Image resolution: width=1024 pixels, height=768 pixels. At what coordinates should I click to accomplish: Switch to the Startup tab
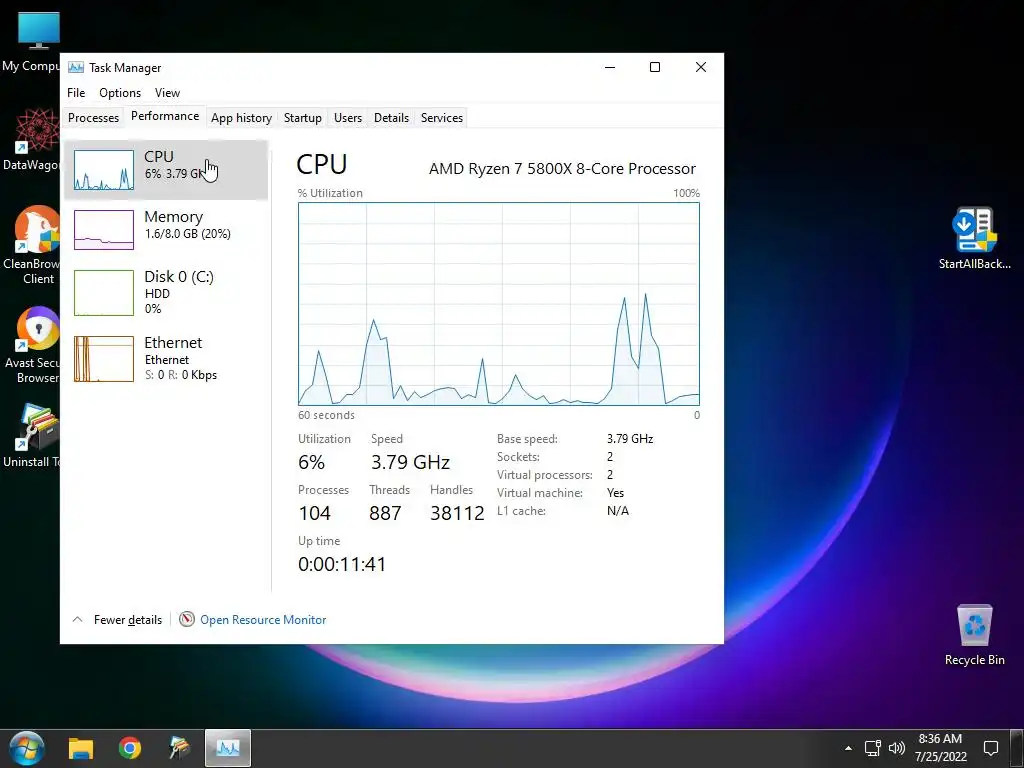click(x=302, y=118)
